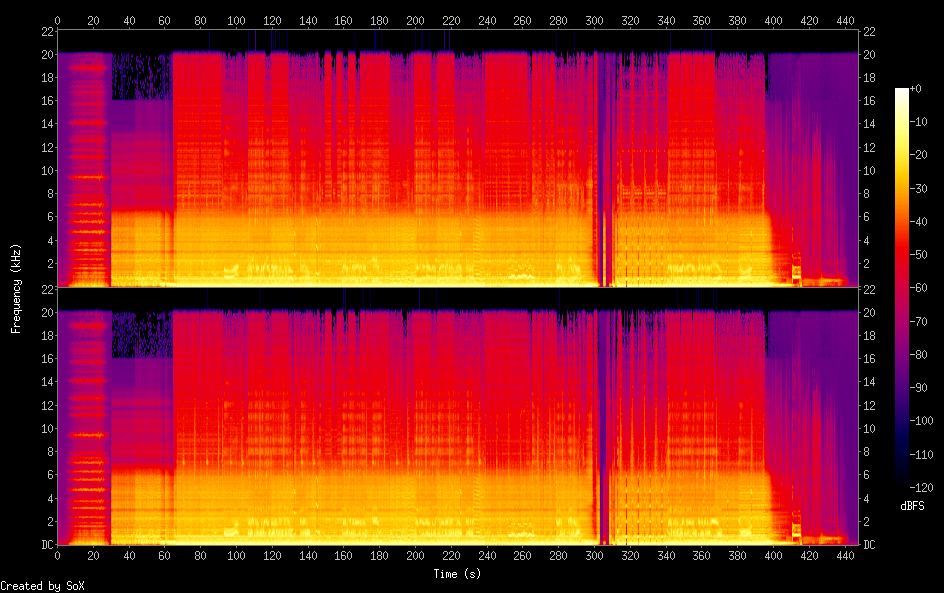Click the 200 tick on the top time axis
Screen dimensions: 944x593
pyautogui.click(x=416, y=20)
